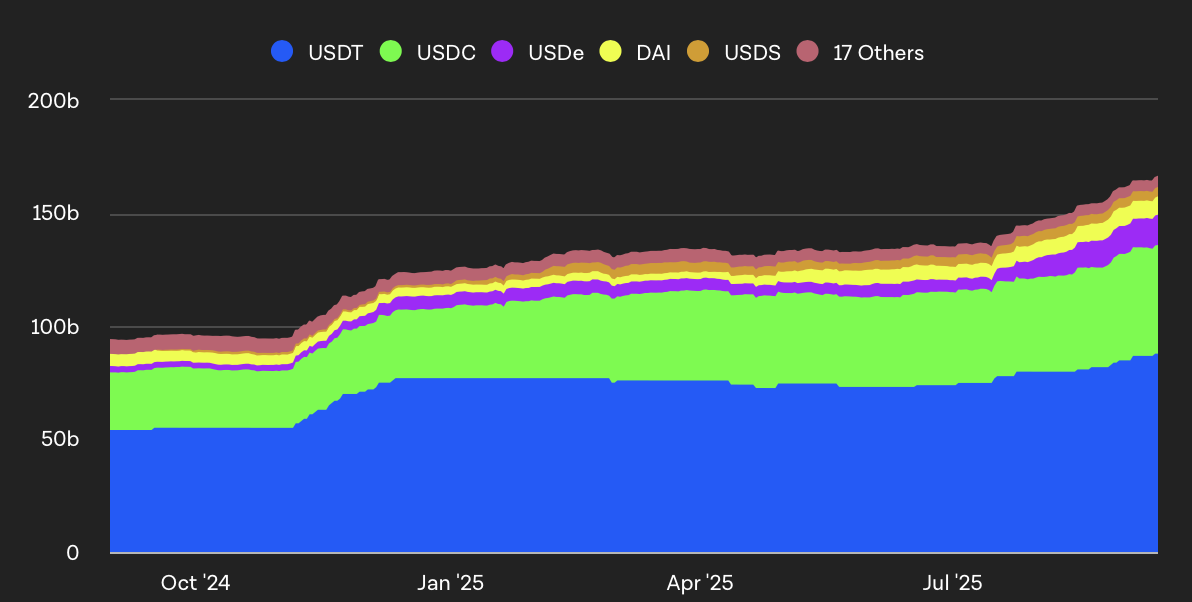Click the Jan '25 axis label
This screenshot has width=1192, height=602.
point(451,582)
